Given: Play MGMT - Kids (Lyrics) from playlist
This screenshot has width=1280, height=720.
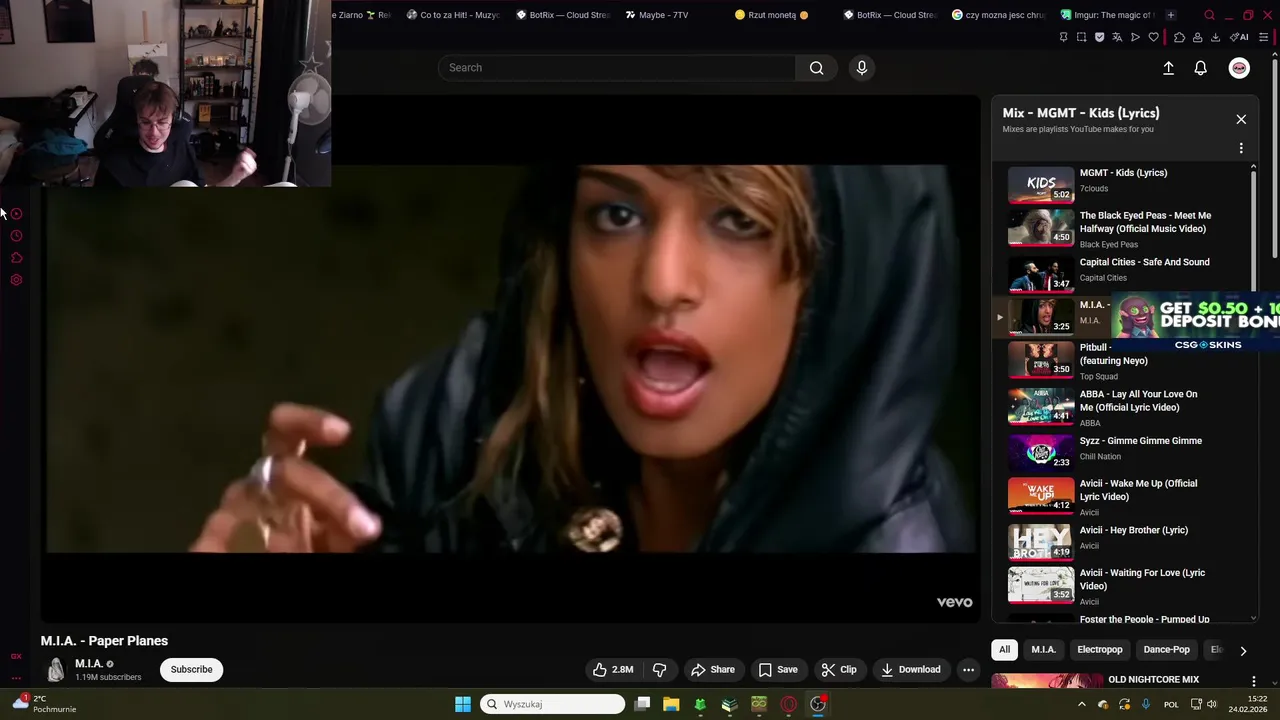Looking at the screenshot, I should point(1122,184).
